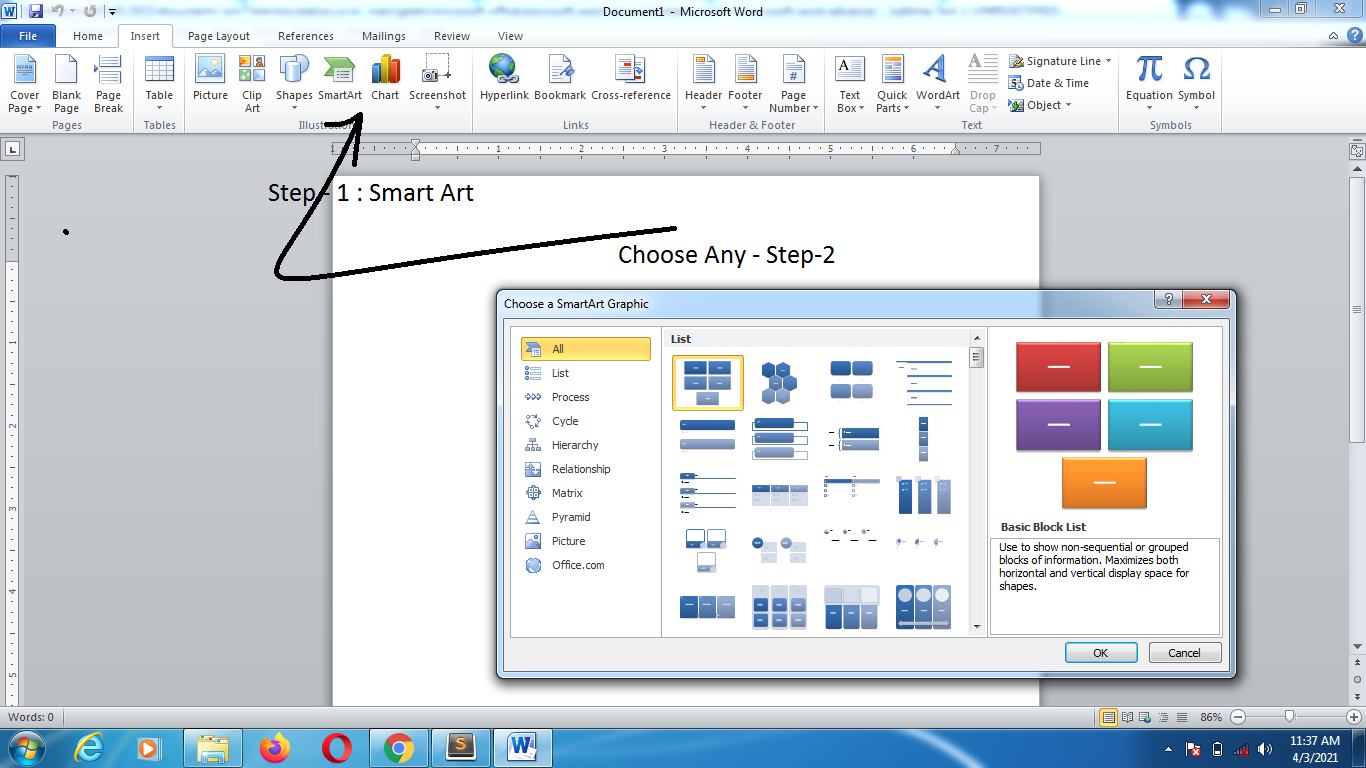Select the Cycle SmartArt category
1366x768 pixels.
click(565, 421)
